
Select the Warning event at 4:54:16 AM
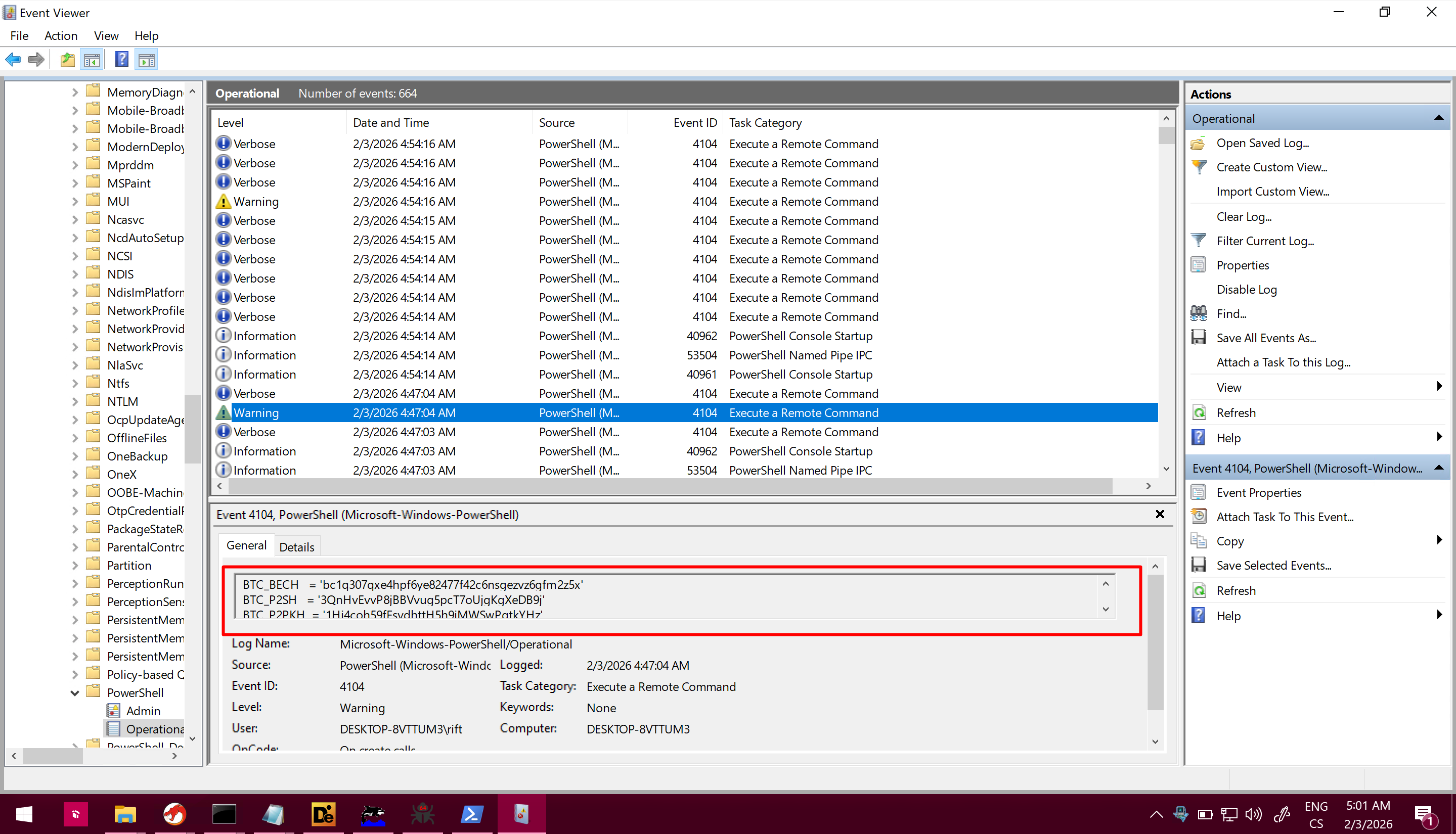click(x=686, y=202)
